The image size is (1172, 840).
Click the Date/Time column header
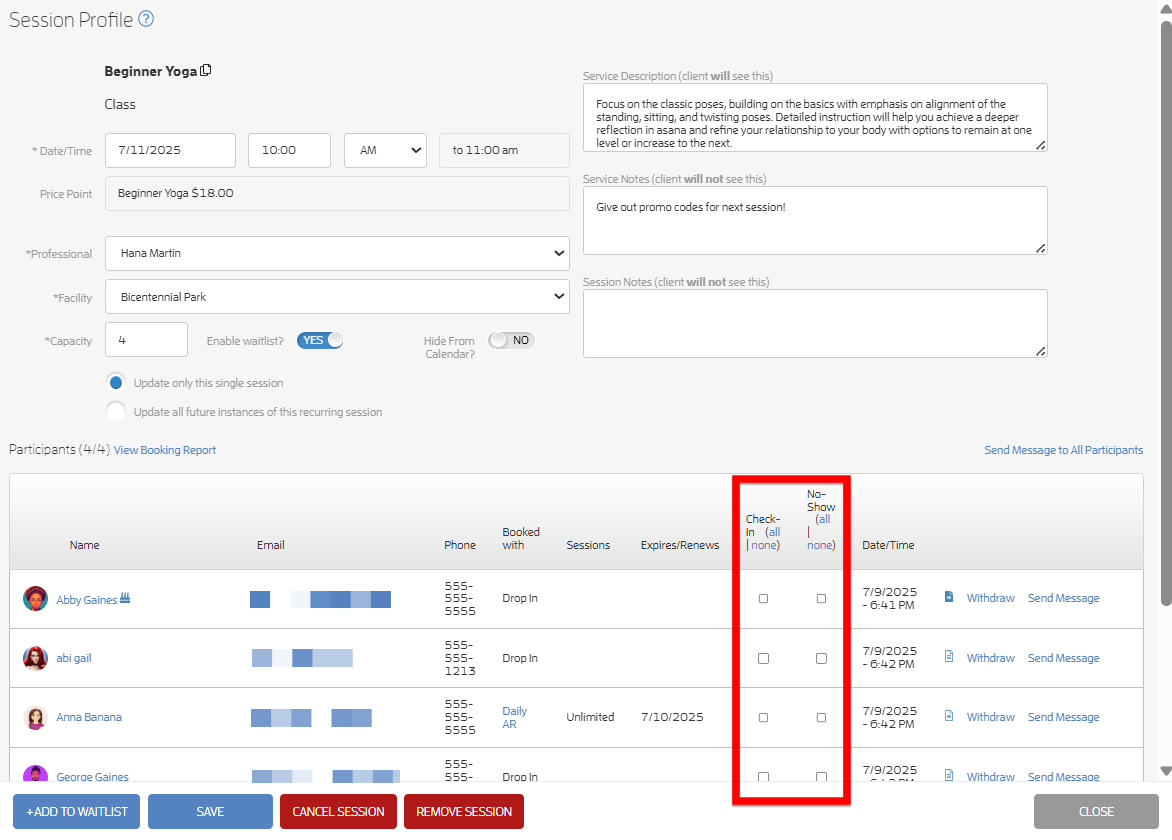[x=888, y=546]
